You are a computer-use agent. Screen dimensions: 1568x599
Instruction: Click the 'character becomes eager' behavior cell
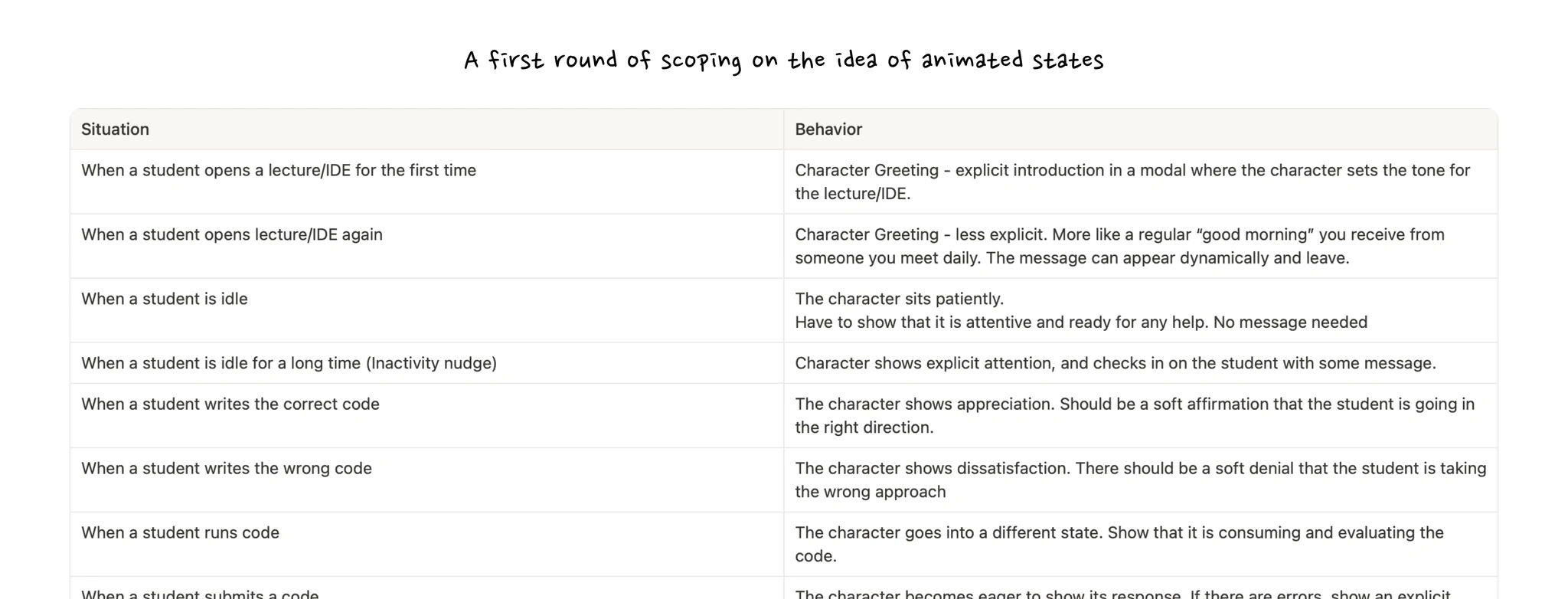click(1122, 593)
